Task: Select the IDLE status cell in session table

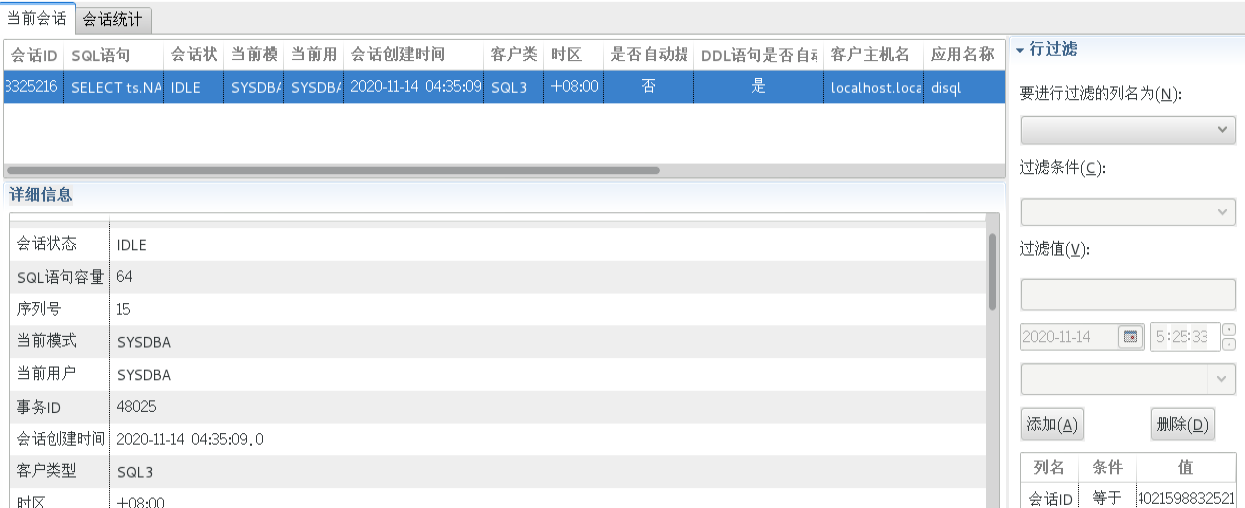Action: tap(194, 87)
